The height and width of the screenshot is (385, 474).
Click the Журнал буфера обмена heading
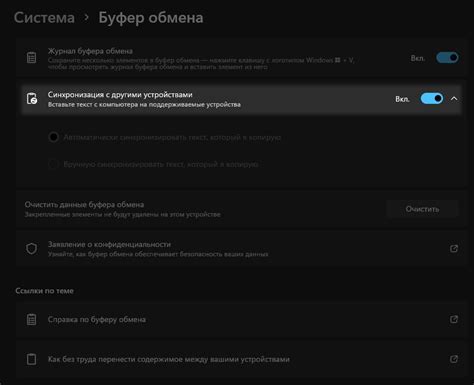(x=90, y=51)
